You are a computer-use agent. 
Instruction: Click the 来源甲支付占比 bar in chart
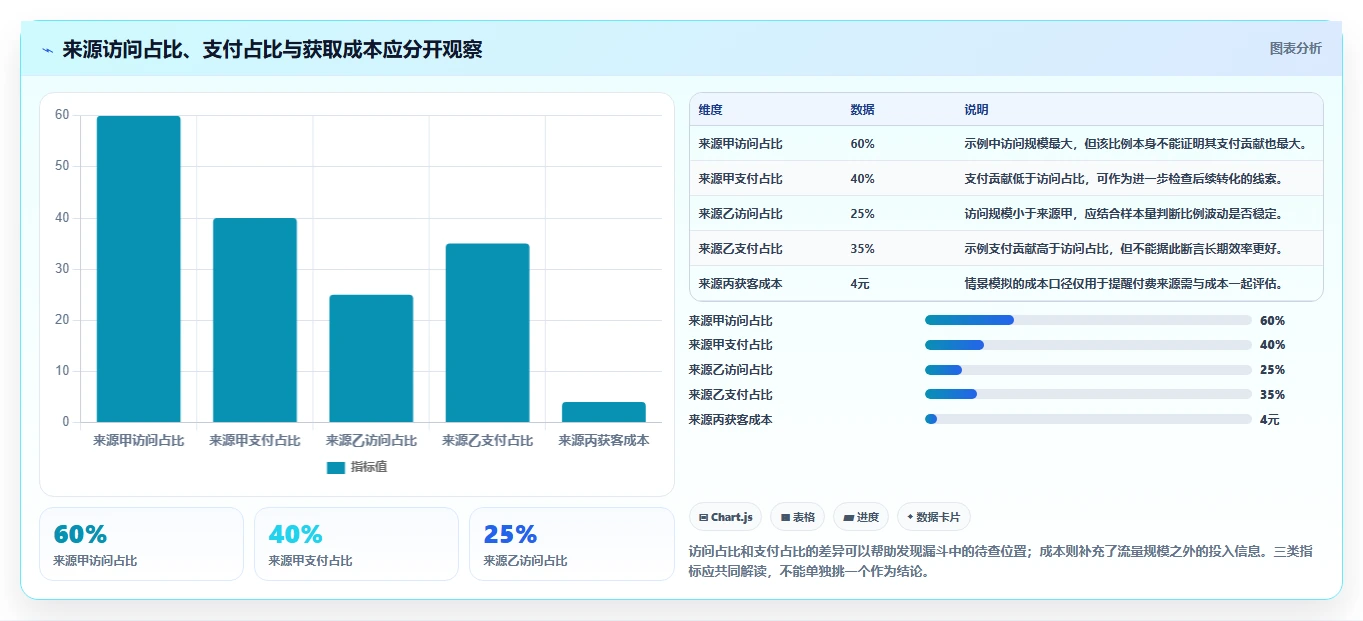pos(255,320)
